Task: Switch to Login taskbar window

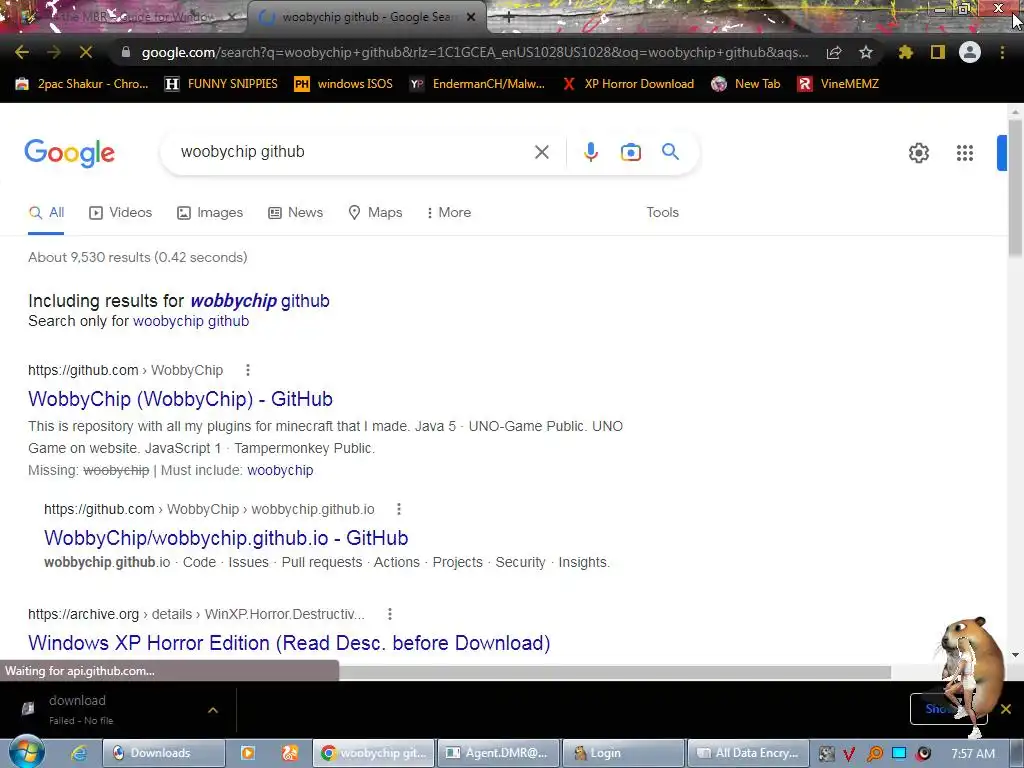Action: [x=623, y=753]
